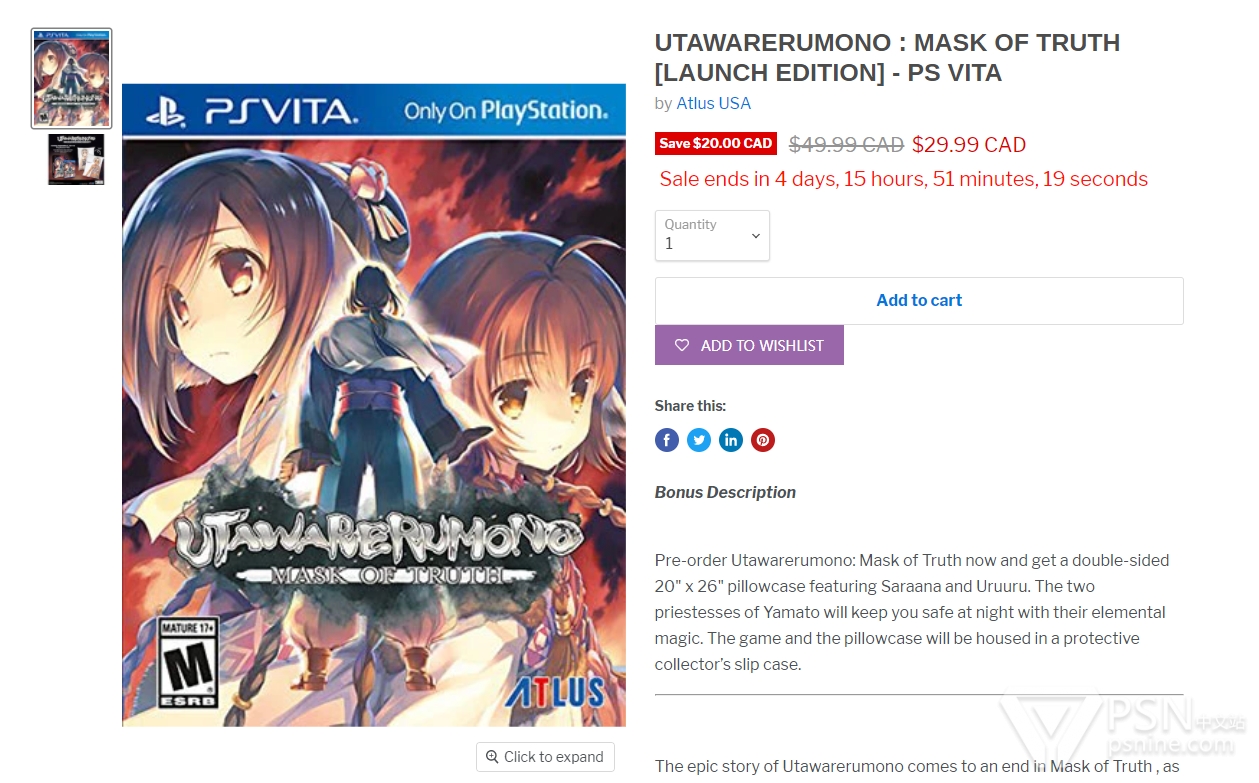The width and height of the screenshot is (1259, 783).
Task: Click the Bonus Description heading
Action: tap(725, 492)
